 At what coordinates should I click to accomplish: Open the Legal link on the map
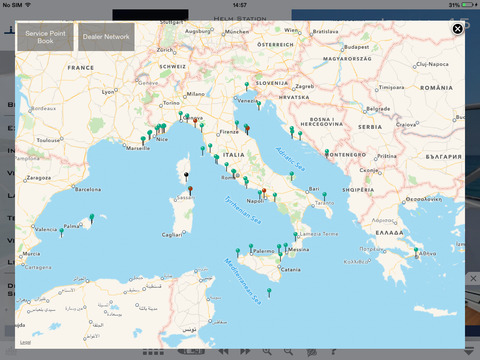(25, 342)
